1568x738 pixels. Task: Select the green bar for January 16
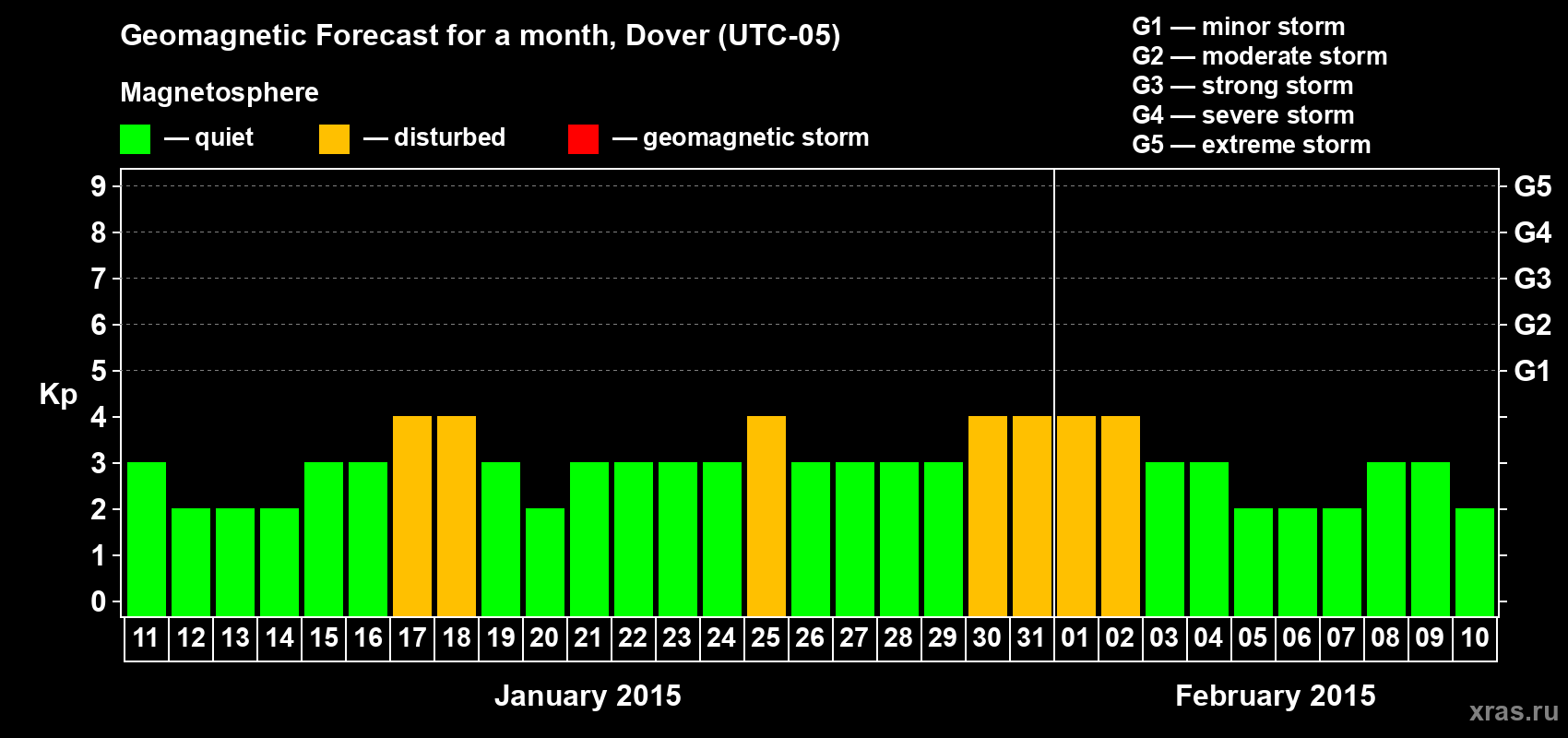tap(368, 539)
